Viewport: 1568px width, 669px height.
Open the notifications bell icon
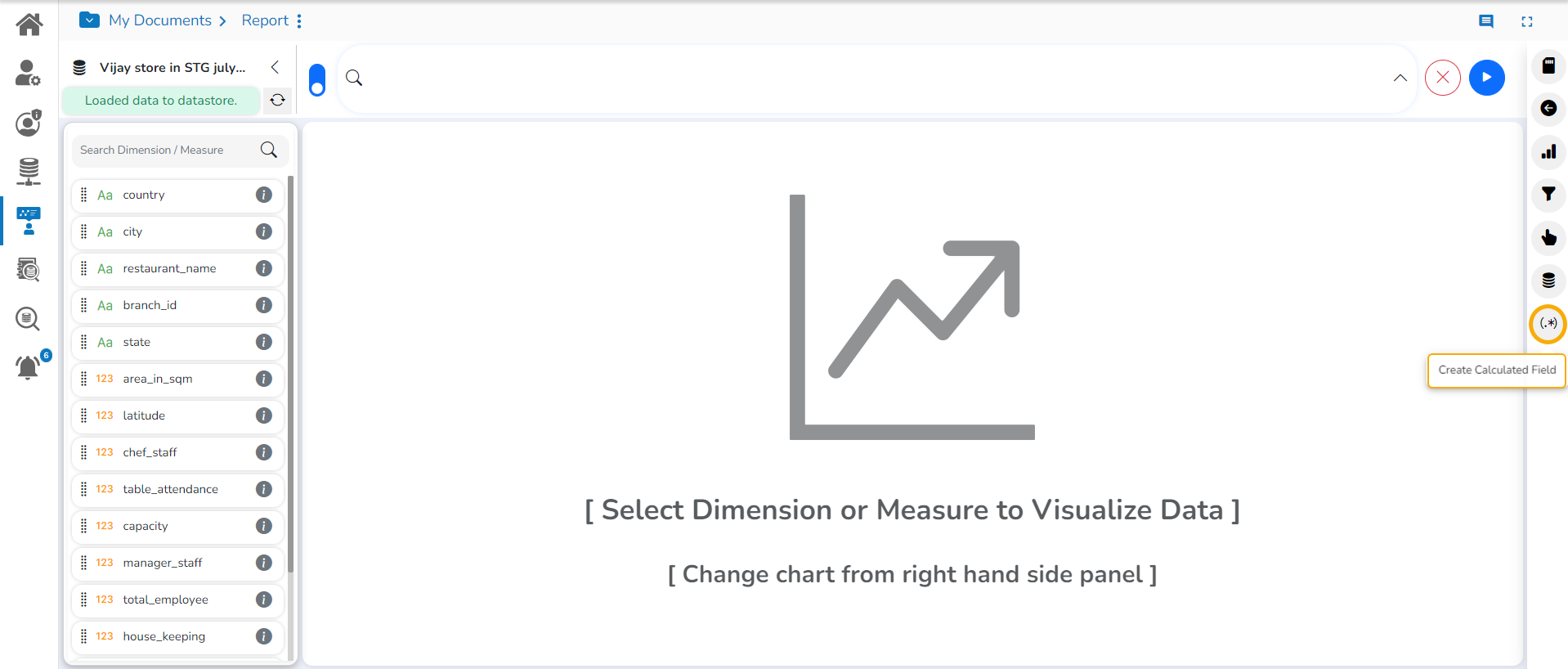[28, 367]
